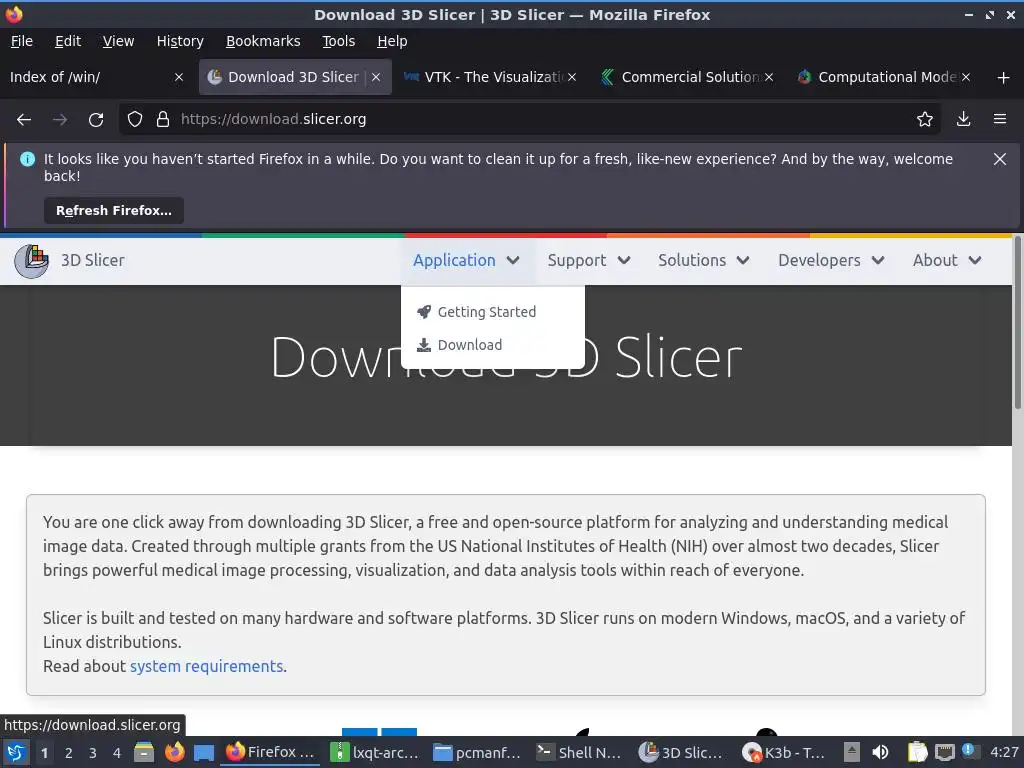Close the Download 3D Slicer tab

click(376, 77)
